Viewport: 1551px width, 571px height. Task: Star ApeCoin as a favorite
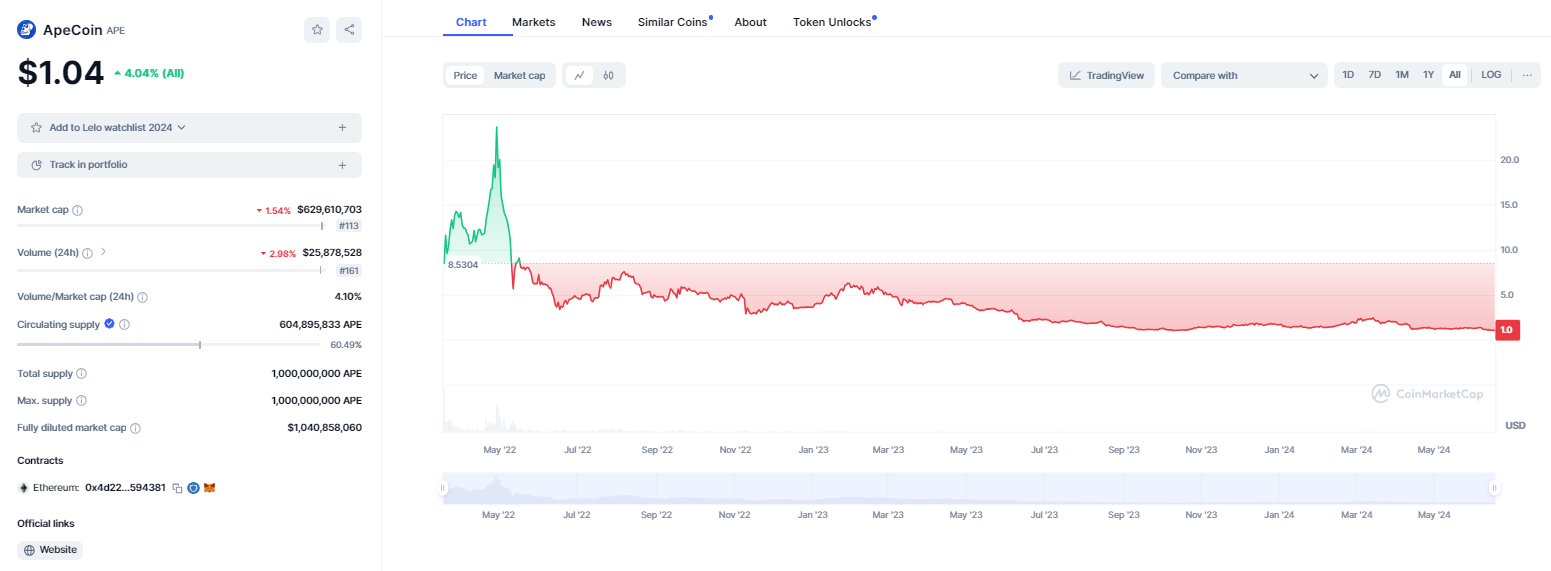click(317, 30)
